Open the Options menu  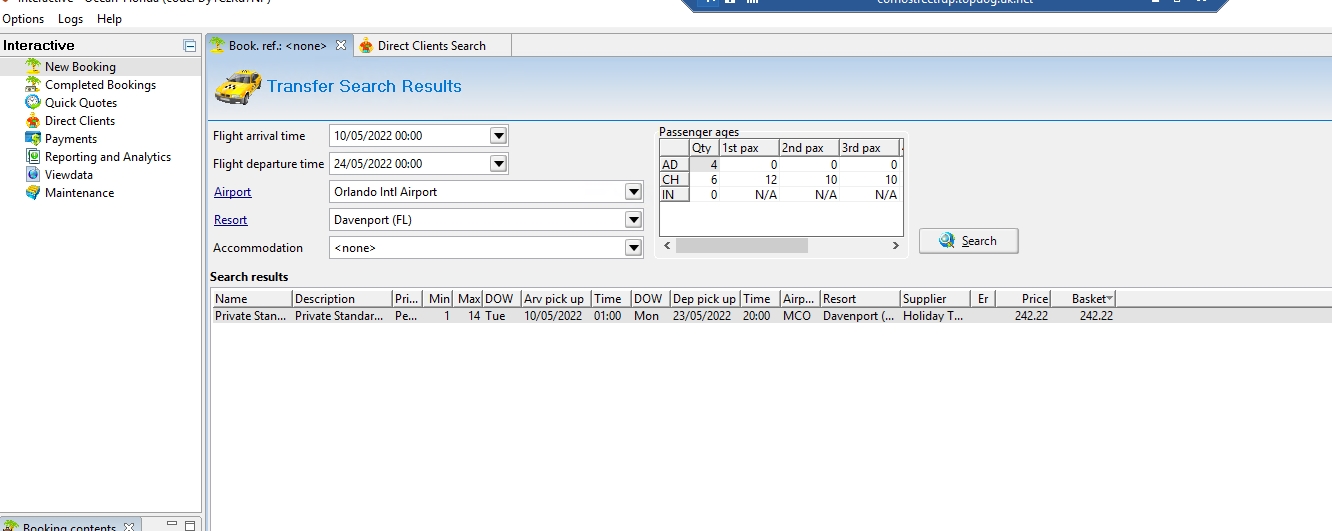click(x=23, y=19)
